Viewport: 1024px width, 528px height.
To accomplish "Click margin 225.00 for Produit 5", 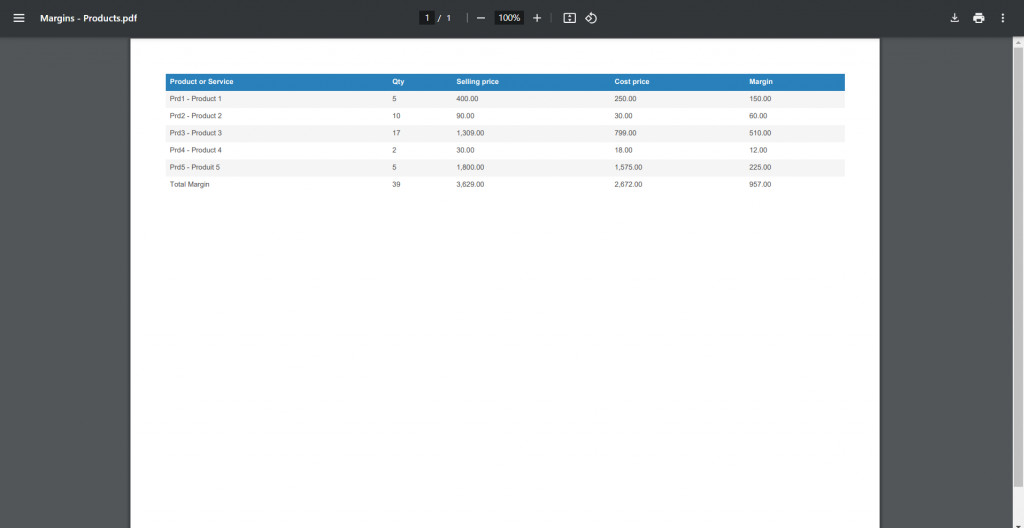I will 760,167.
